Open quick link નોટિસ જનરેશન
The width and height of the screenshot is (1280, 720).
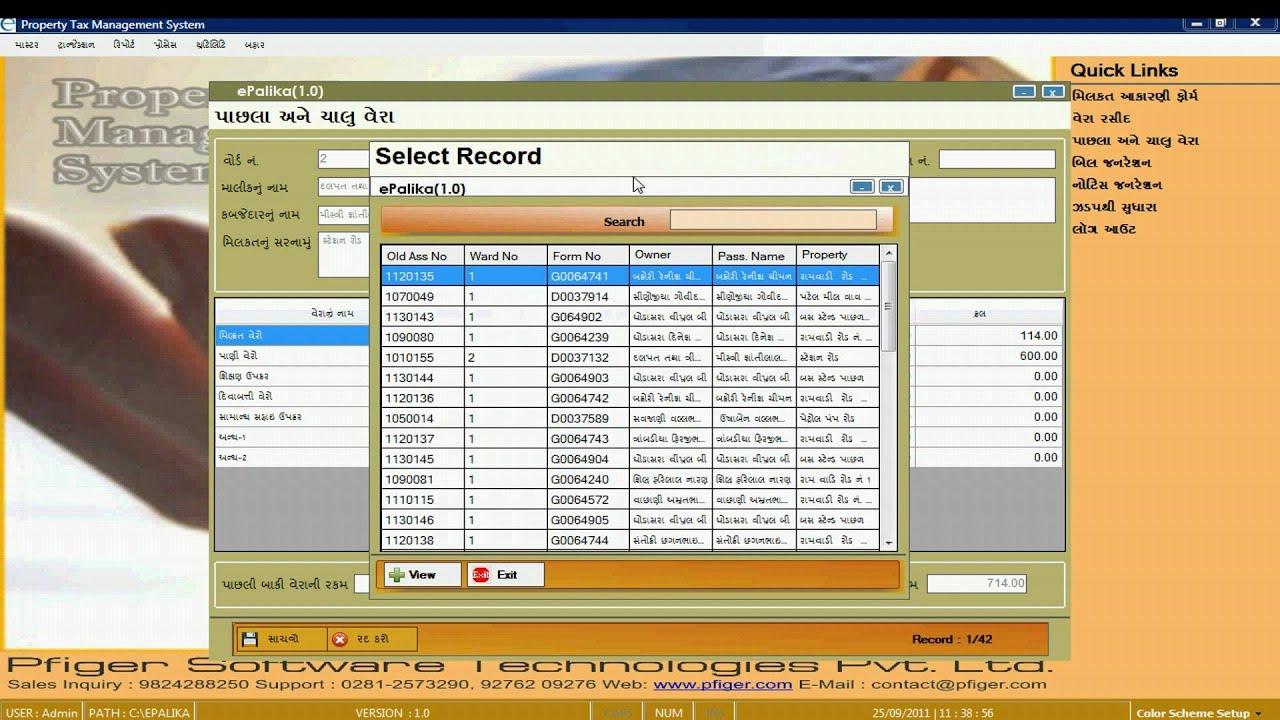click(1116, 184)
